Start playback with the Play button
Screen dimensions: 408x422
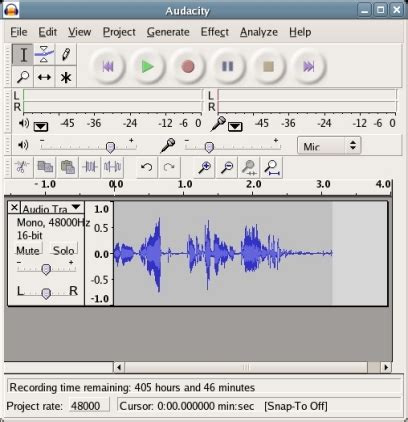(148, 66)
